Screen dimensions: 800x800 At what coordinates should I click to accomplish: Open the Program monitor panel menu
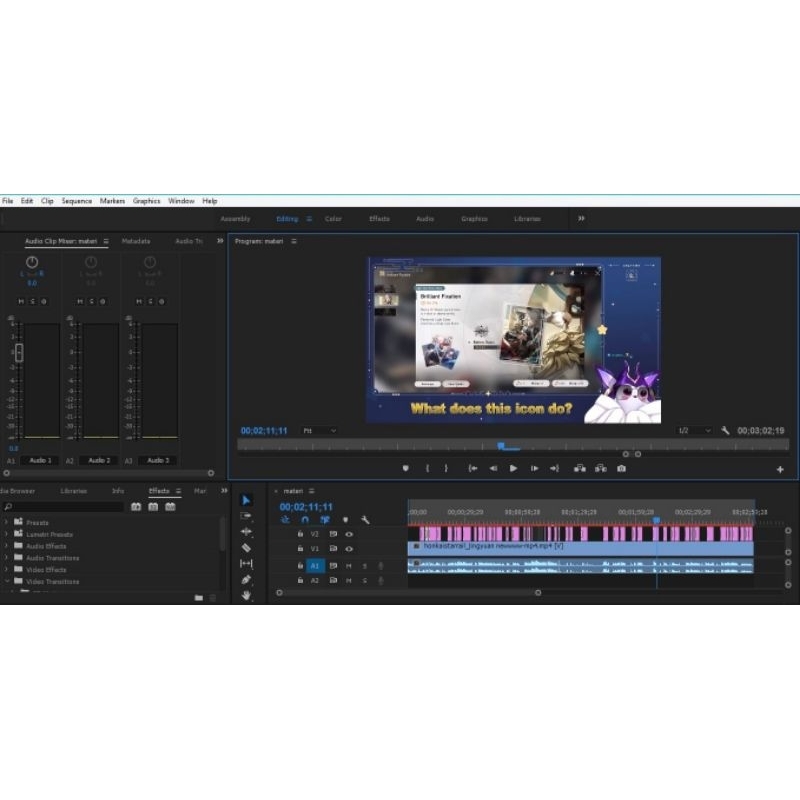294,241
